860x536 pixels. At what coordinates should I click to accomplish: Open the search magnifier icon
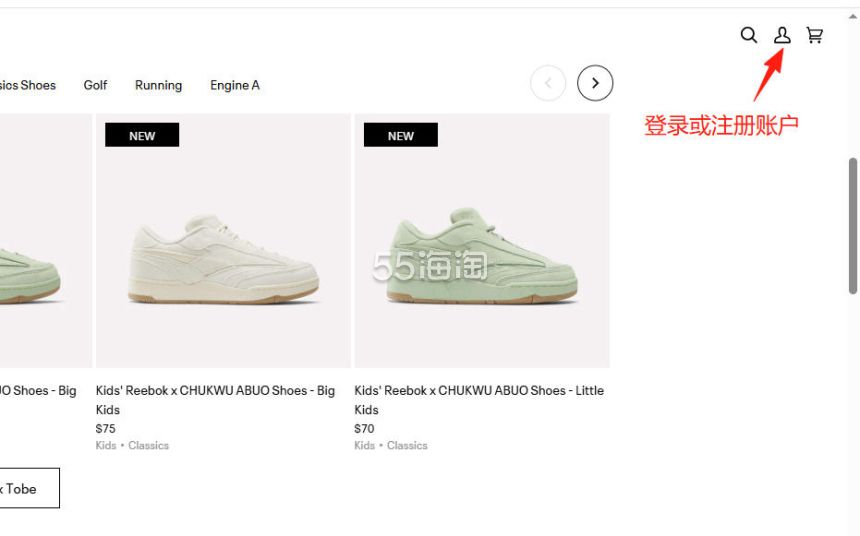click(749, 35)
